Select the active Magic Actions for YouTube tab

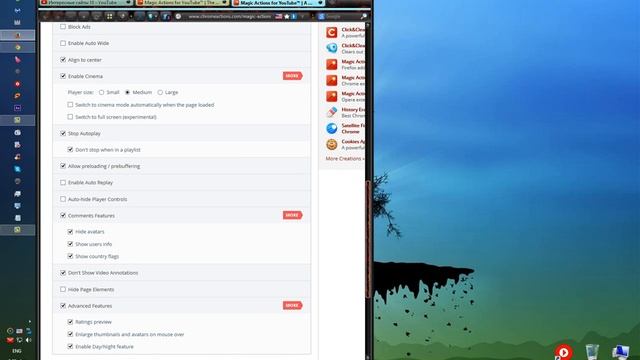tap(278, 3)
